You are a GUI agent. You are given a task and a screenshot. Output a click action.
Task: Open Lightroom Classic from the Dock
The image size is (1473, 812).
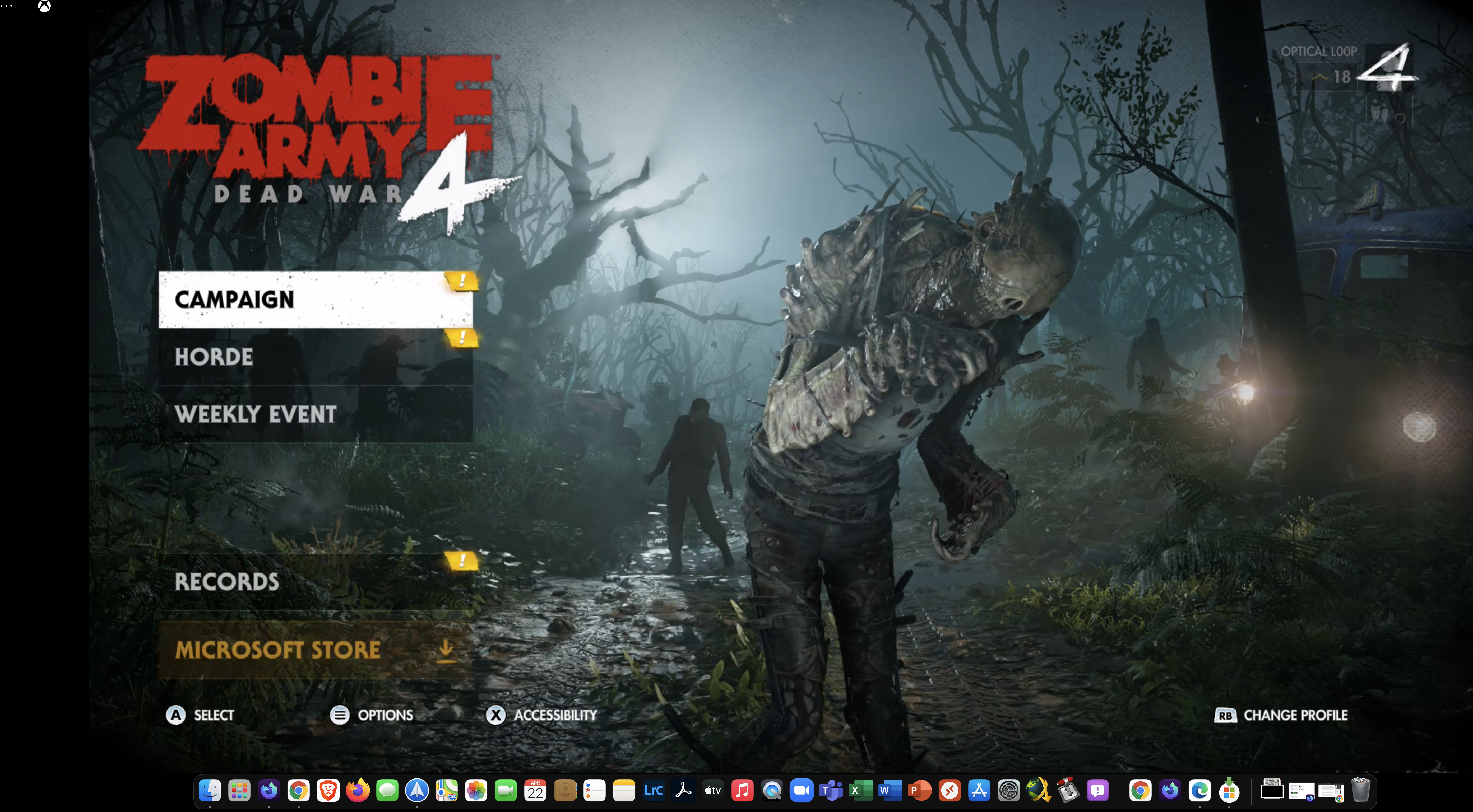(x=654, y=791)
